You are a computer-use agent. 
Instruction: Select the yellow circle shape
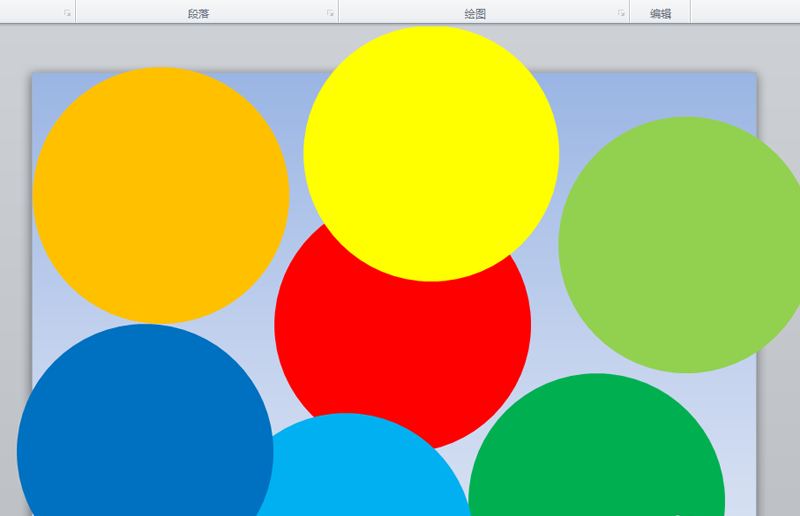click(x=431, y=150)
